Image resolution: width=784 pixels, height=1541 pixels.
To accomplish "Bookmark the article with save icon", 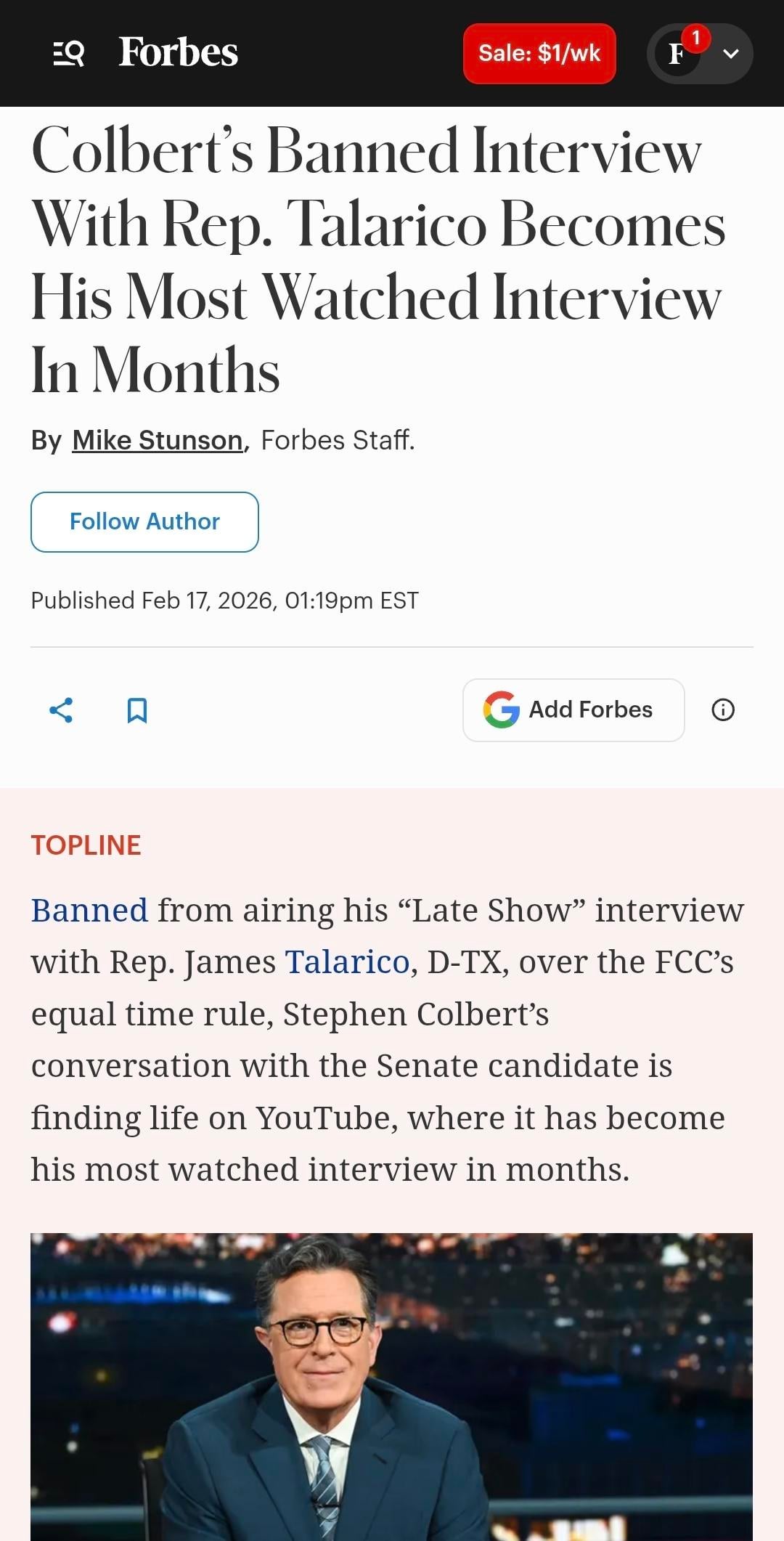I will 137,710.
